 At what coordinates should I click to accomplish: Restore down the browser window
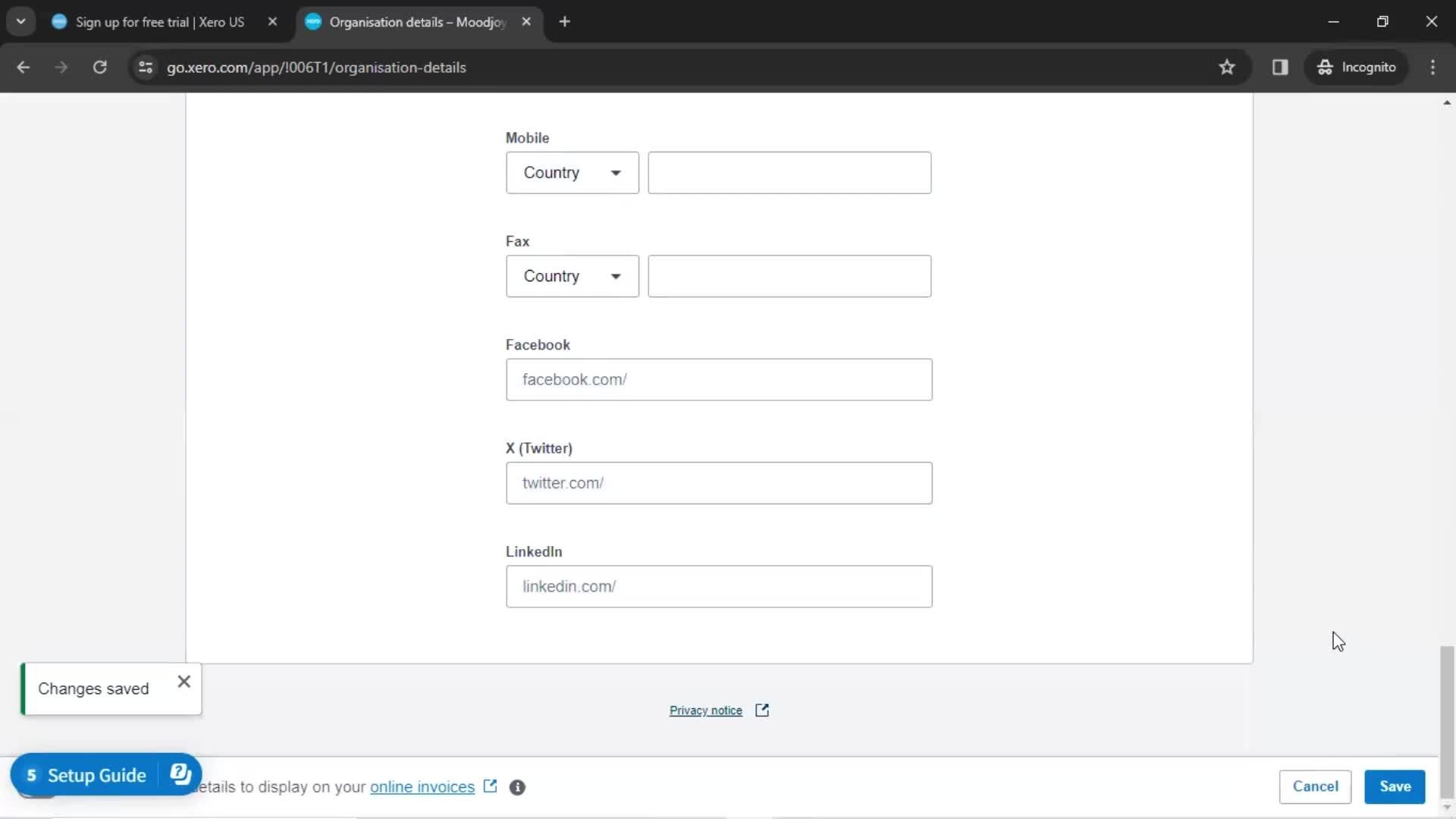1382,22
